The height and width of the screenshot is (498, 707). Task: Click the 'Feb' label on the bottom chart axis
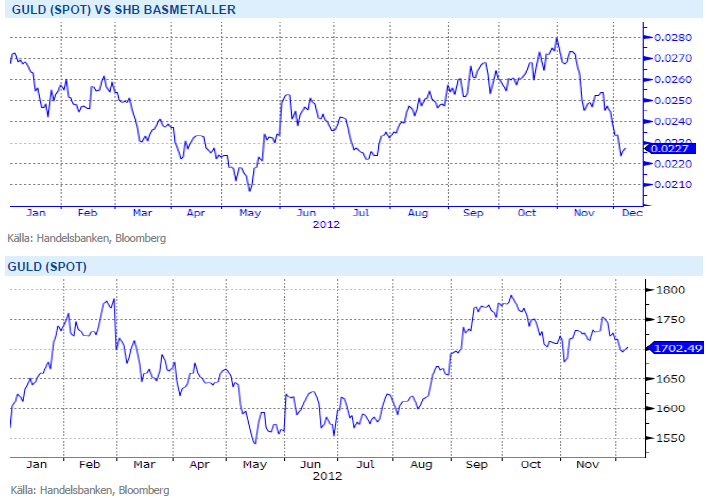87,464
